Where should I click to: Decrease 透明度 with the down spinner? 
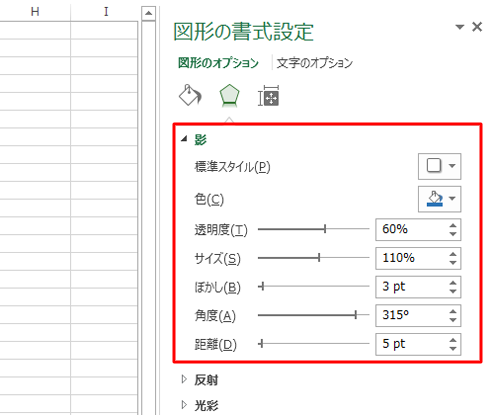[453, 234]
